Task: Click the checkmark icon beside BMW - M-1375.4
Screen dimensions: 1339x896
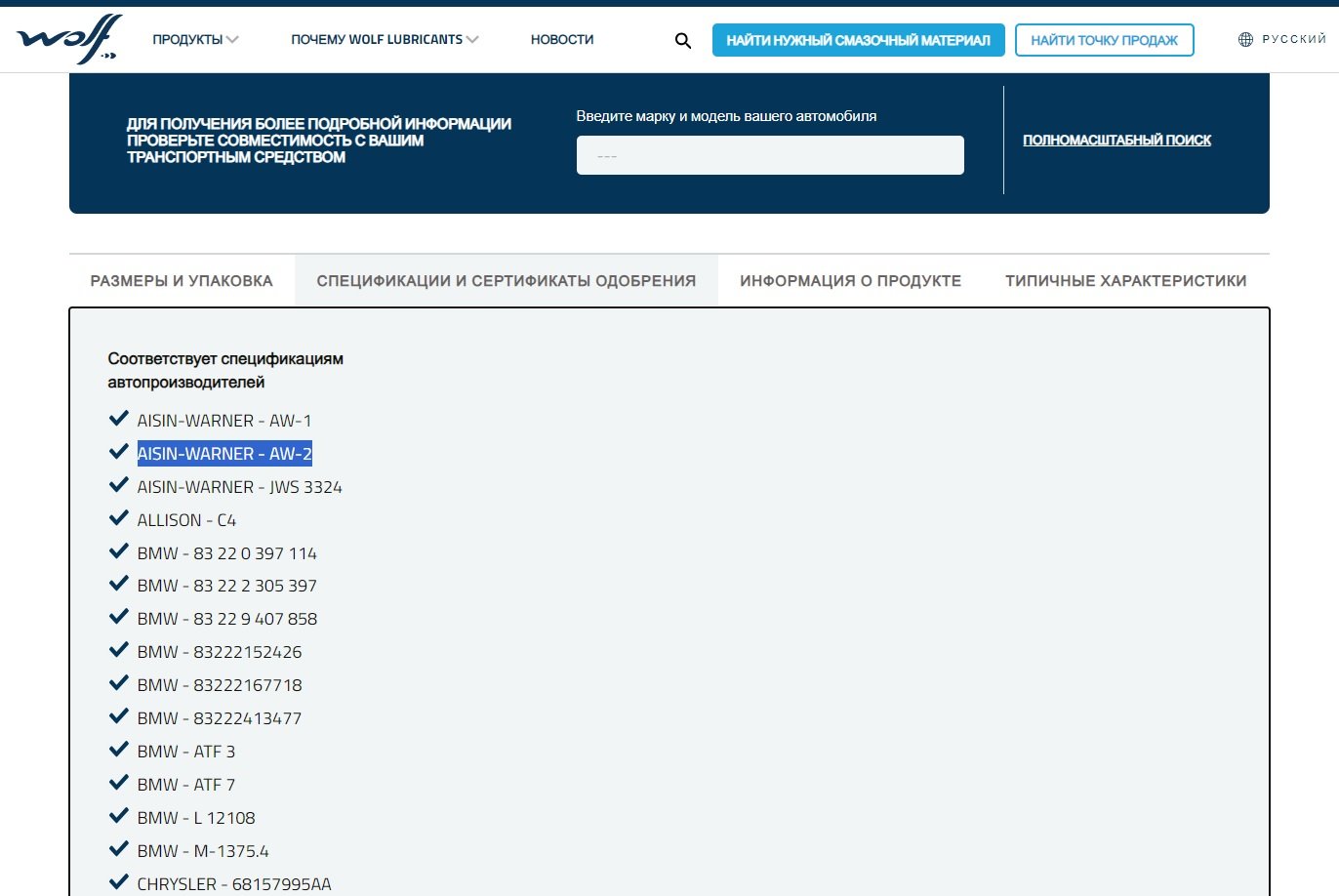Action: click(119, 849)
